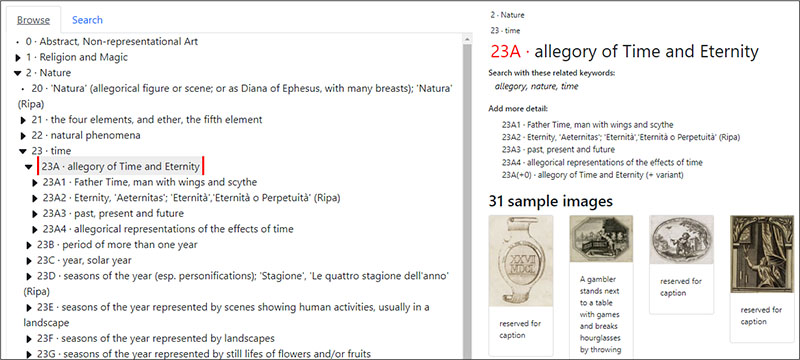The width and height of the screenshot is (800, 360).
Task: Open the seal stamp sample thumbnail
Action: [x=520, y=261]
